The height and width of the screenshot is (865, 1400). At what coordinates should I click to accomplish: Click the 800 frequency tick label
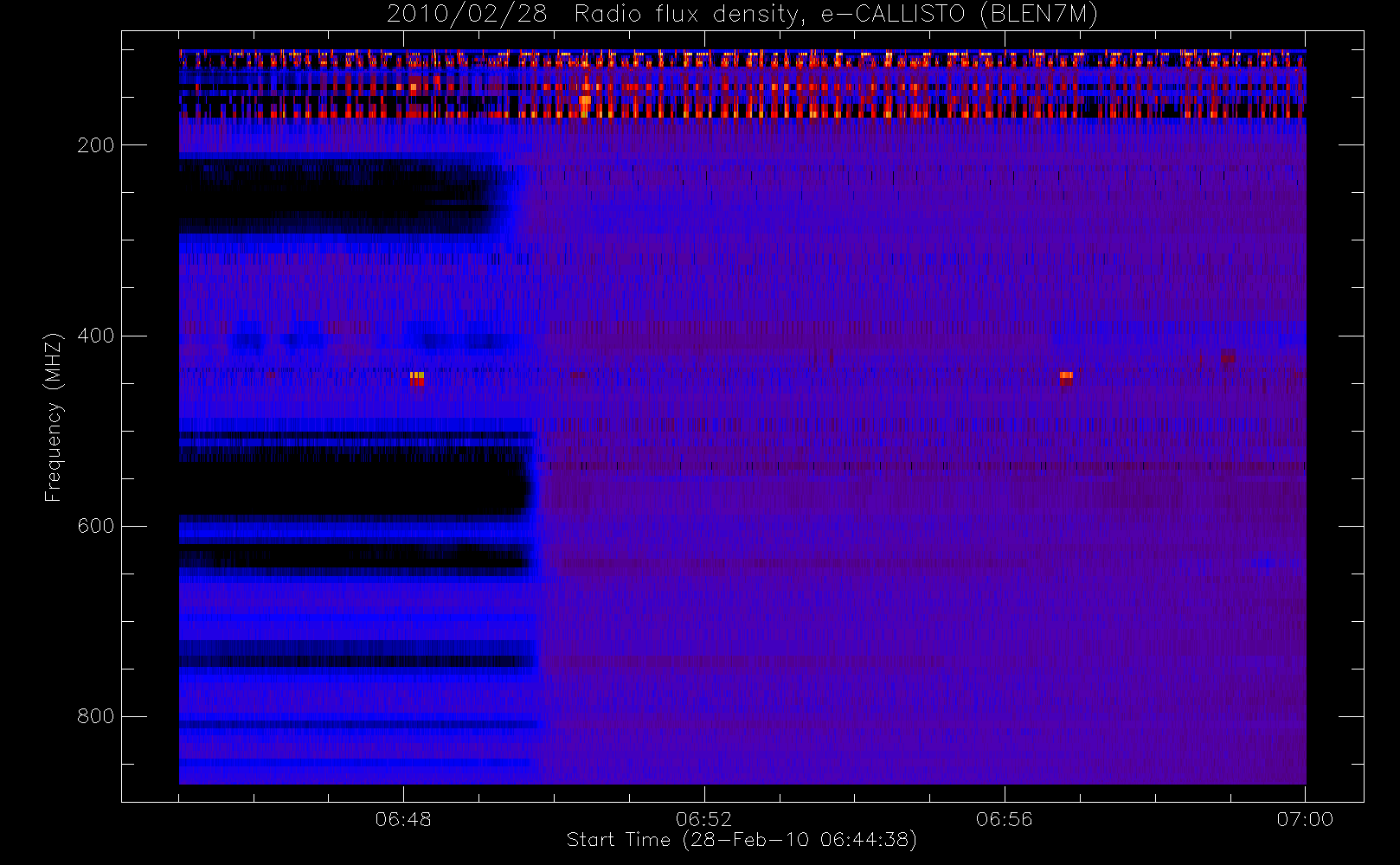[95, 716]
